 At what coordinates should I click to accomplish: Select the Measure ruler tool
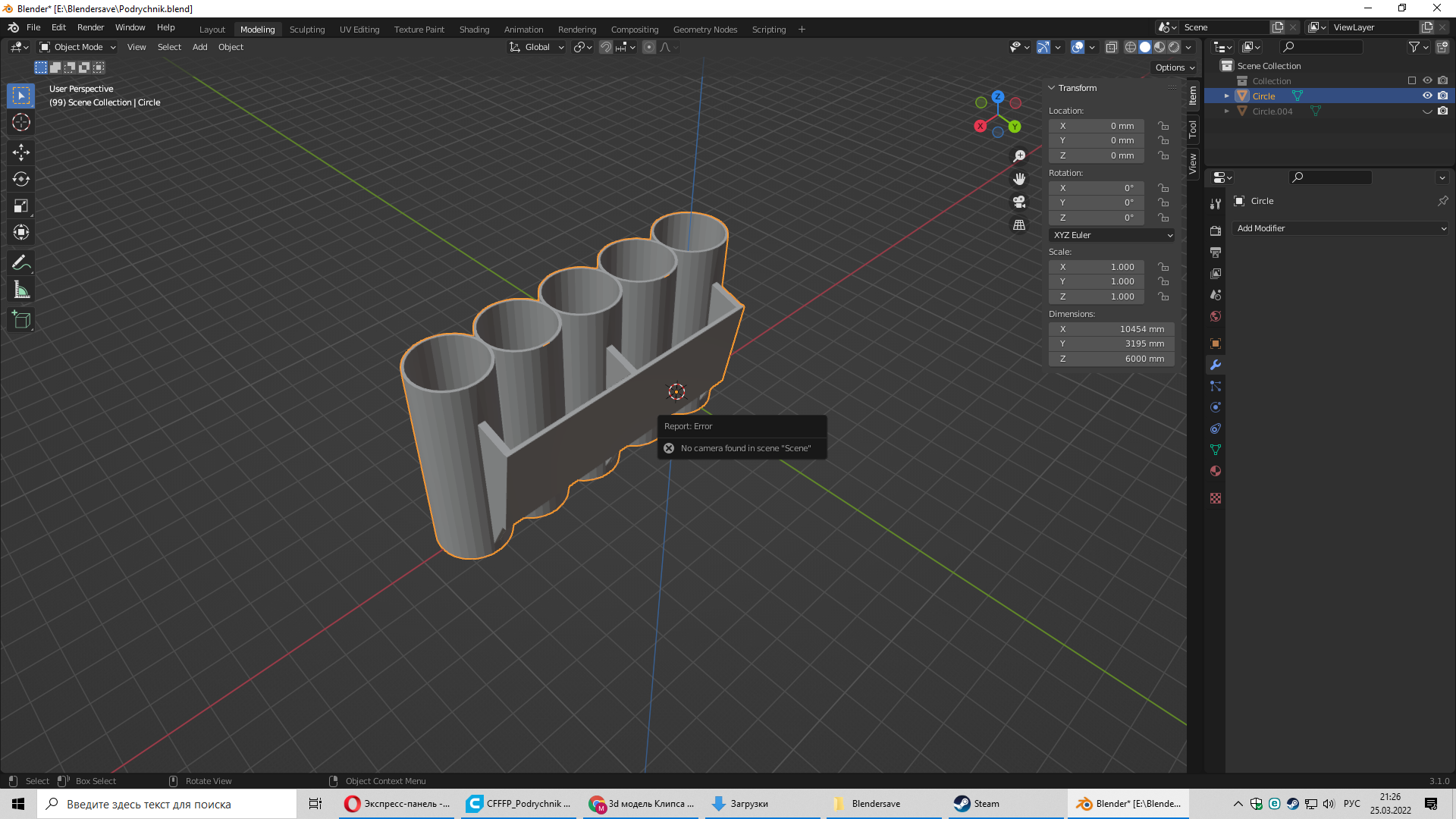click(x=21, y=290)
